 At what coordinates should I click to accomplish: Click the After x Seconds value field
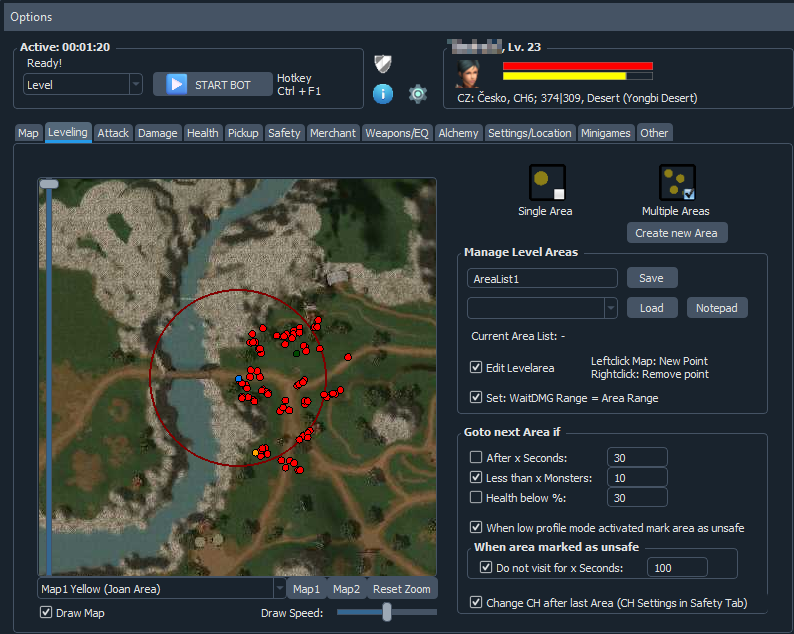[637, 458]
